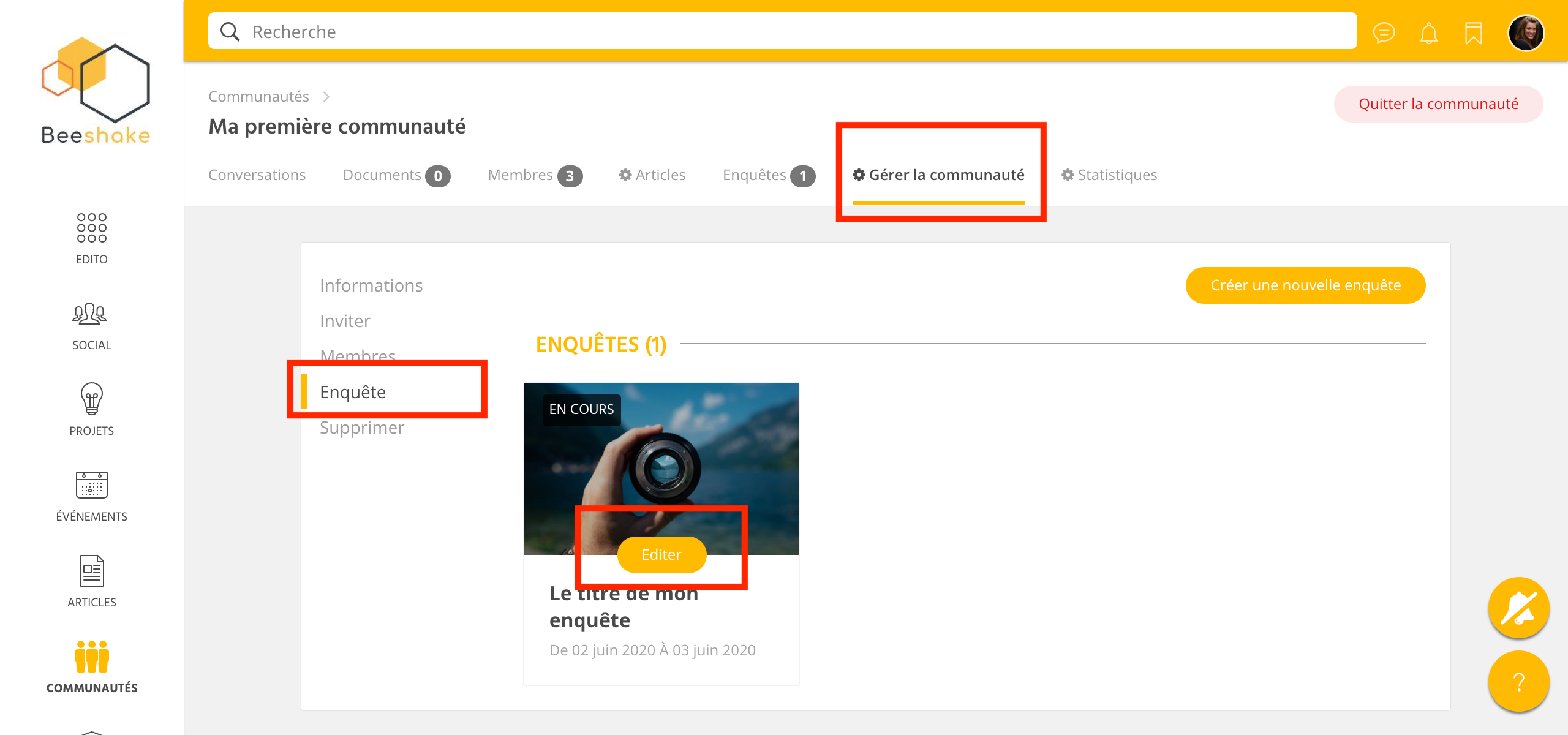The height and width of the screenshot is (735, 1568).
Task: Go to the EDITO section
Action: (x=92, y=238)
